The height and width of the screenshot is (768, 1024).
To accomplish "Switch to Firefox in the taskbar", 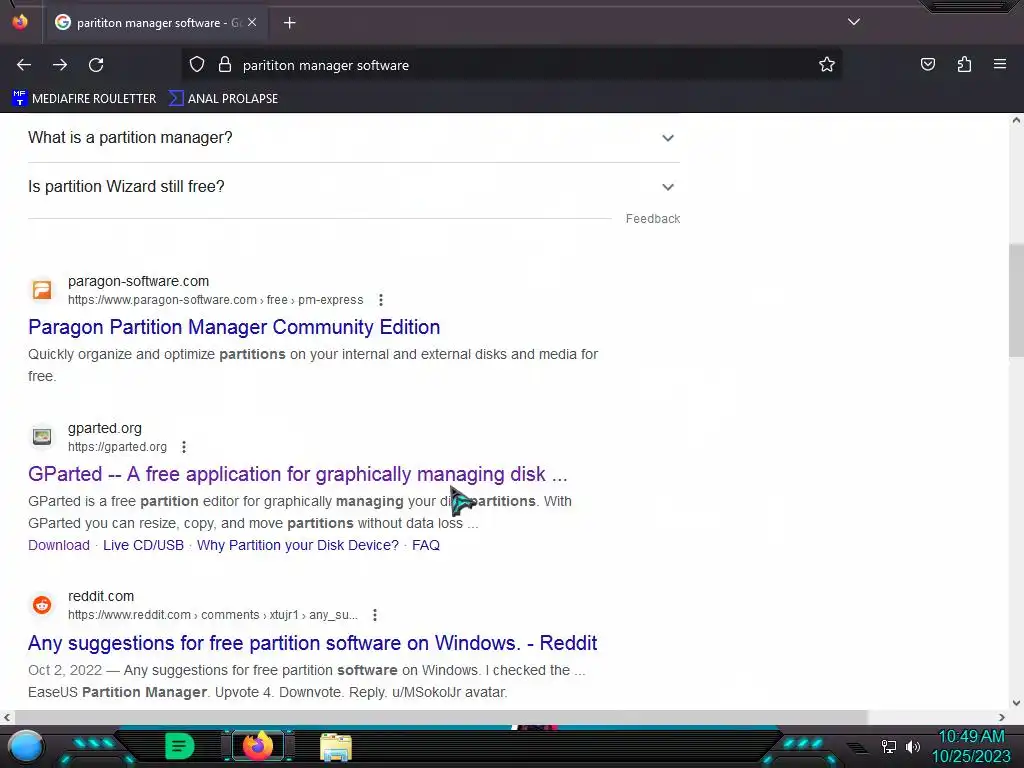I will pyautogui.click(x=257, y=746).
